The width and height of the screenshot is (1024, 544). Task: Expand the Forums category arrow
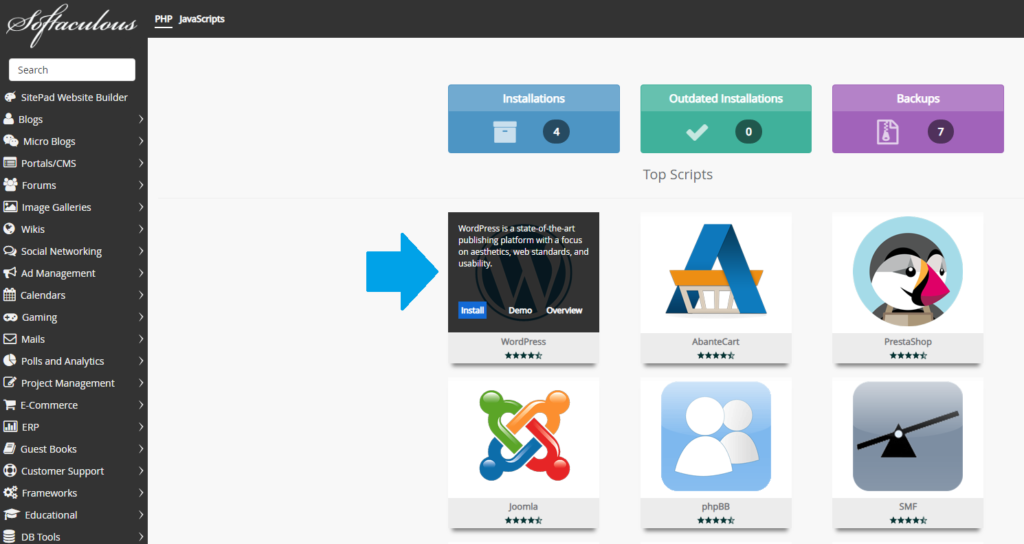click(x=141, y=185)
